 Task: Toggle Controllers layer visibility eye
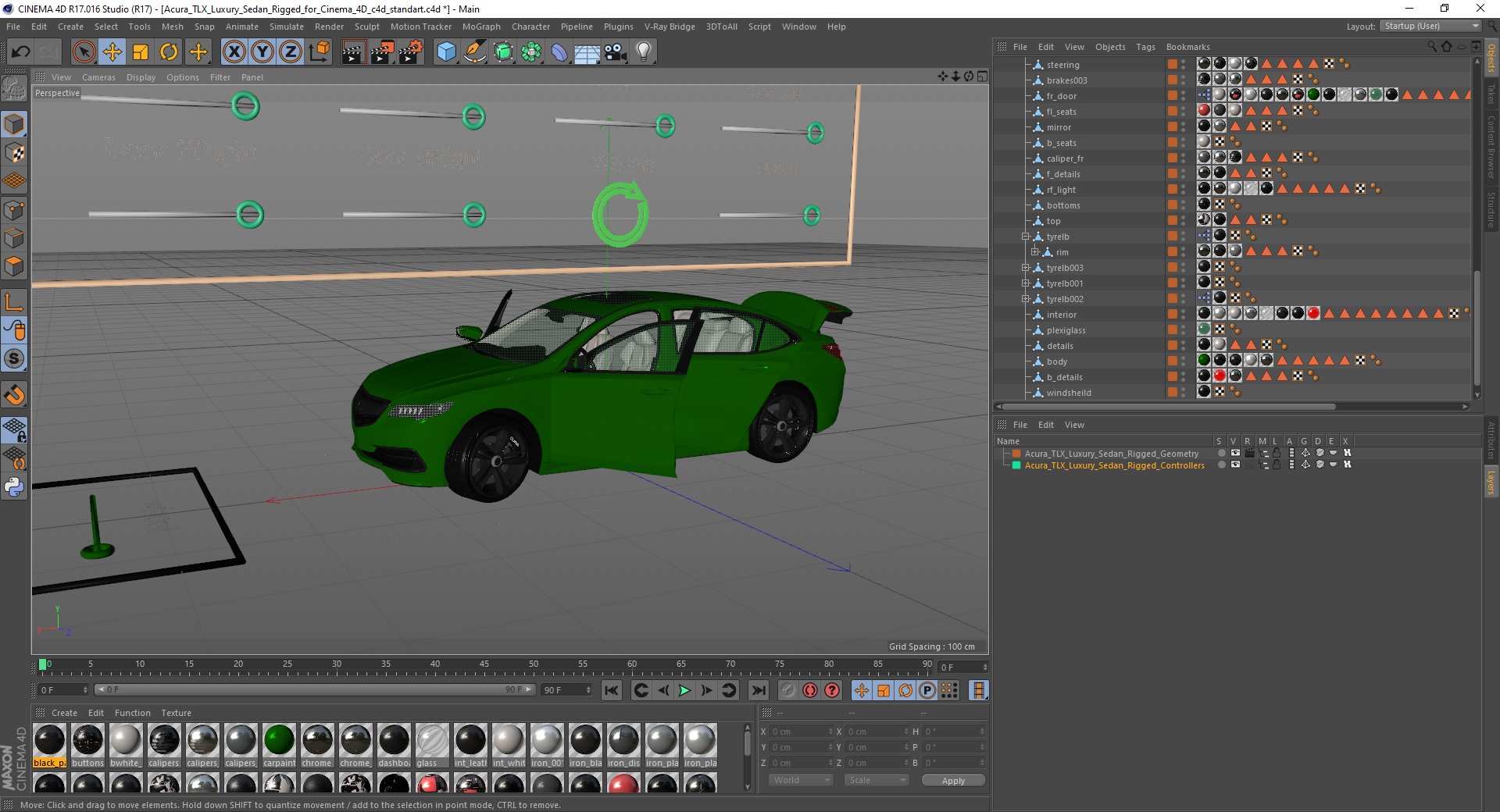(1235, 465)
